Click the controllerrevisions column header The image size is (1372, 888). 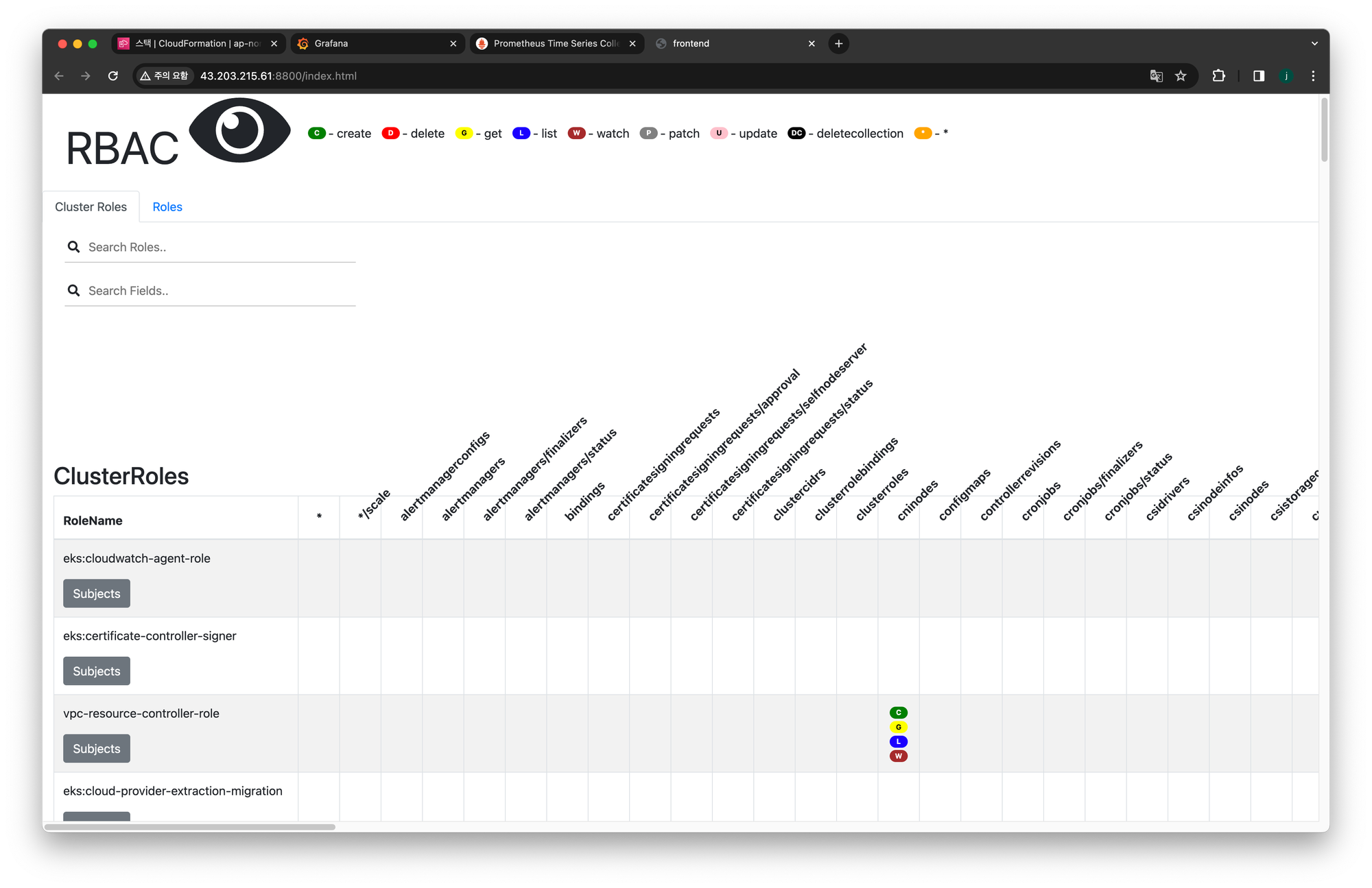tap(1020, 480)
